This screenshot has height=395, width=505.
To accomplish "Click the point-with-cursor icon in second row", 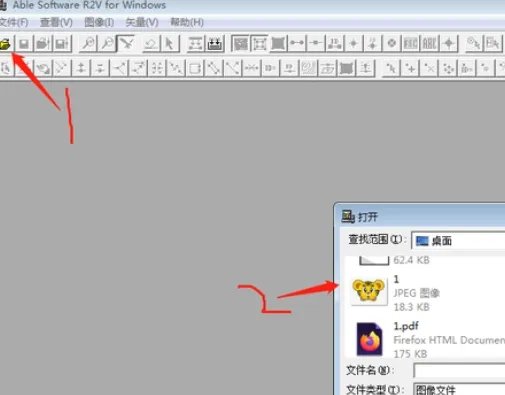I will coord(391,69).
